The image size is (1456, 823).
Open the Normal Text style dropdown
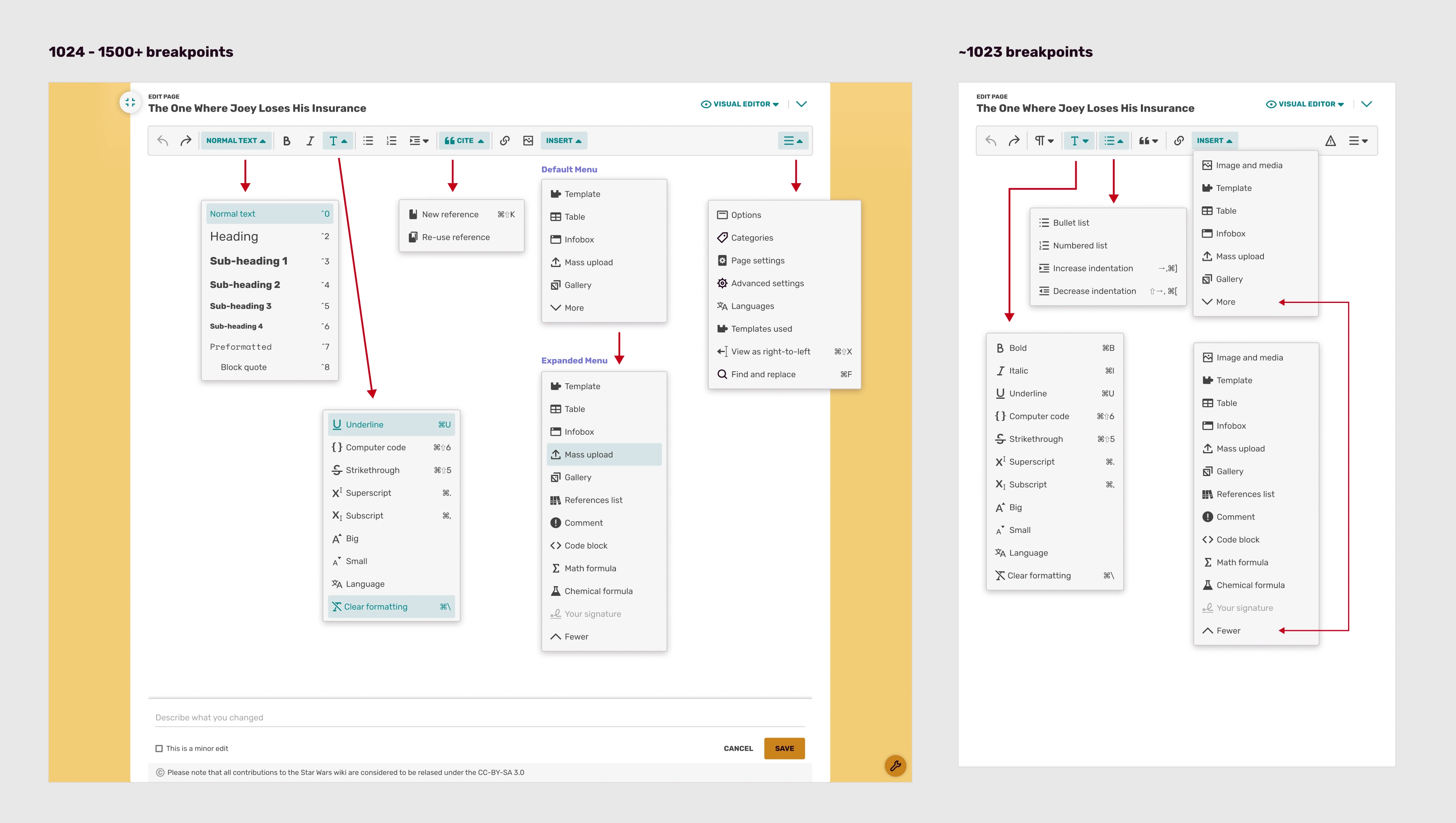tap(236, 141)
